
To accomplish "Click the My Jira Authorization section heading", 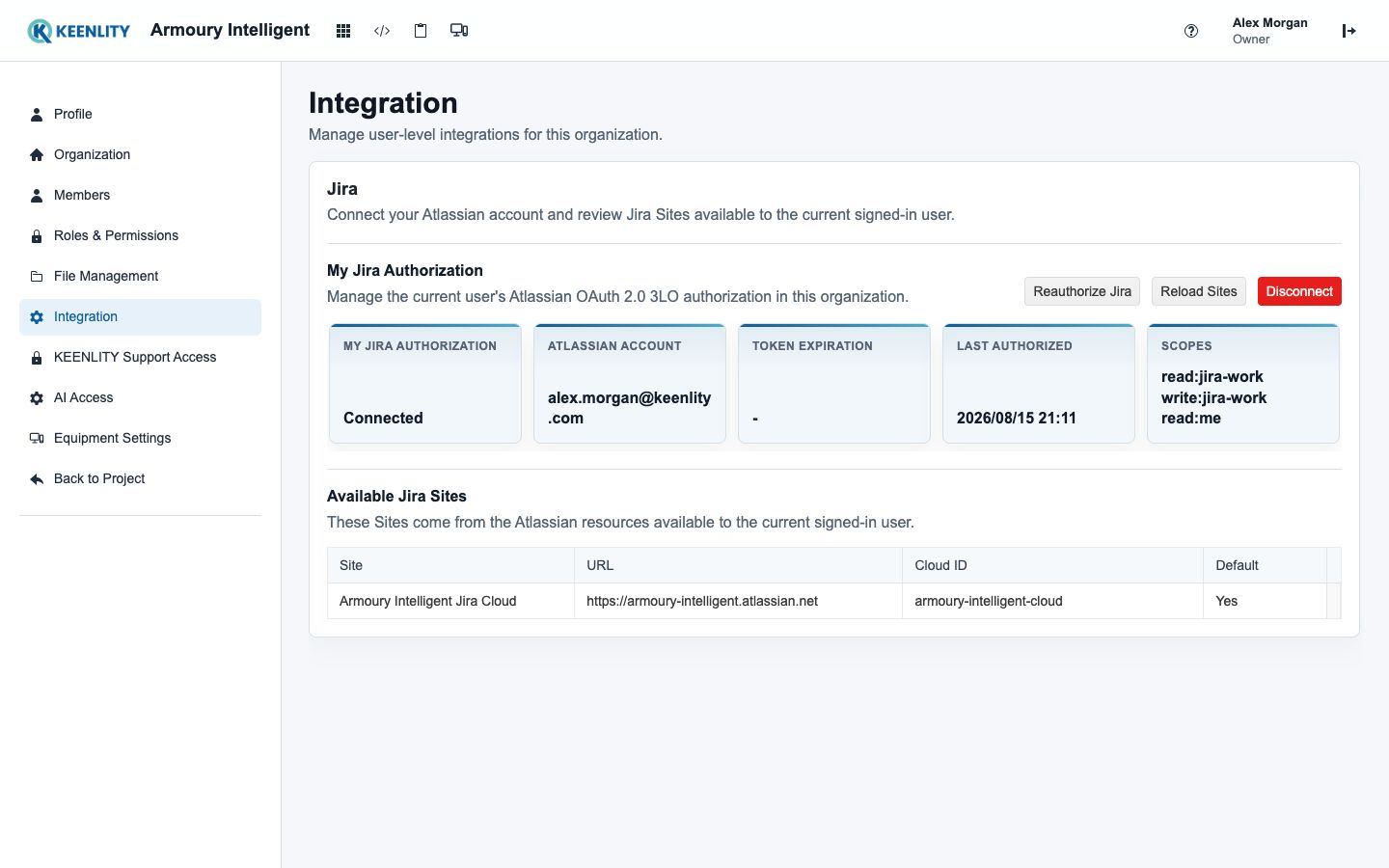I will pos(405,270).
